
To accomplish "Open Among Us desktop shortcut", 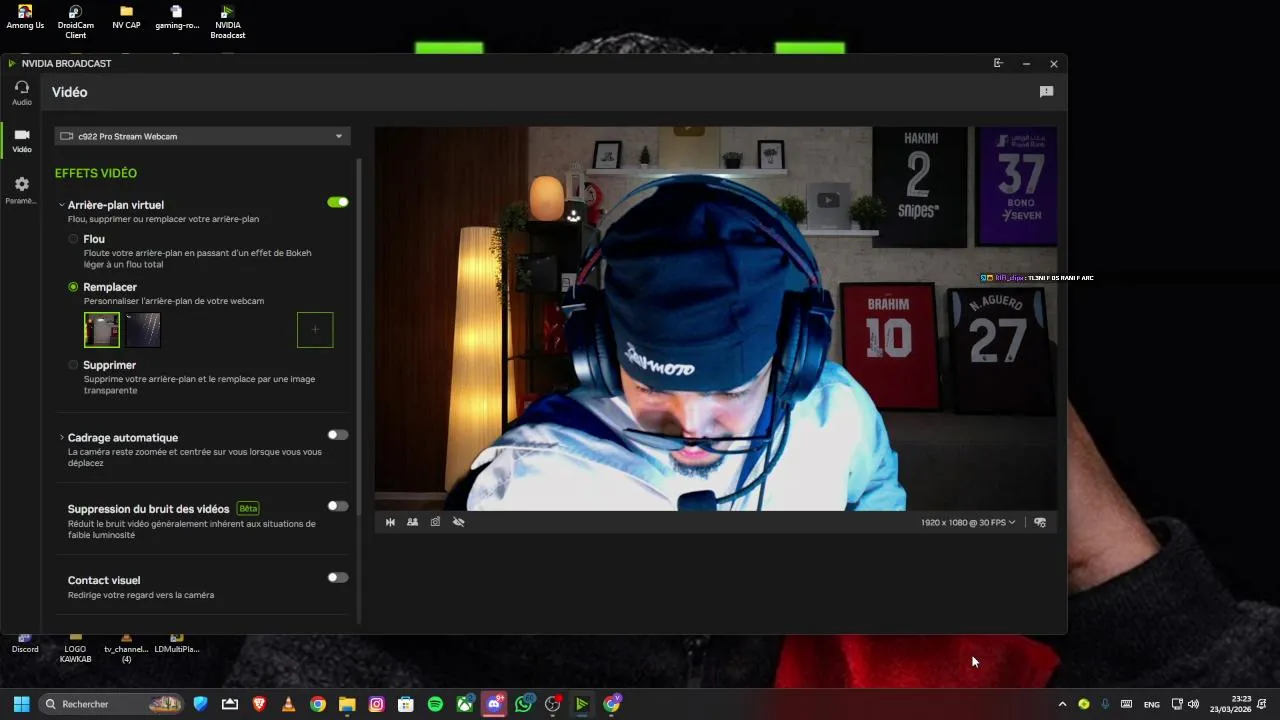I will pyautogui.click(x=25, y=17).
